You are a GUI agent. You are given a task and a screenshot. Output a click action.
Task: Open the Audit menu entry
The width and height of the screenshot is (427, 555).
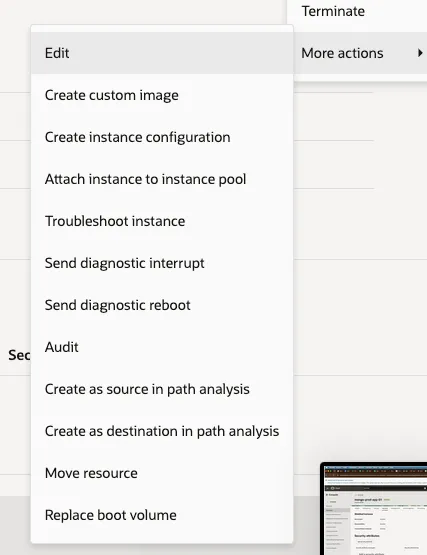162,347
